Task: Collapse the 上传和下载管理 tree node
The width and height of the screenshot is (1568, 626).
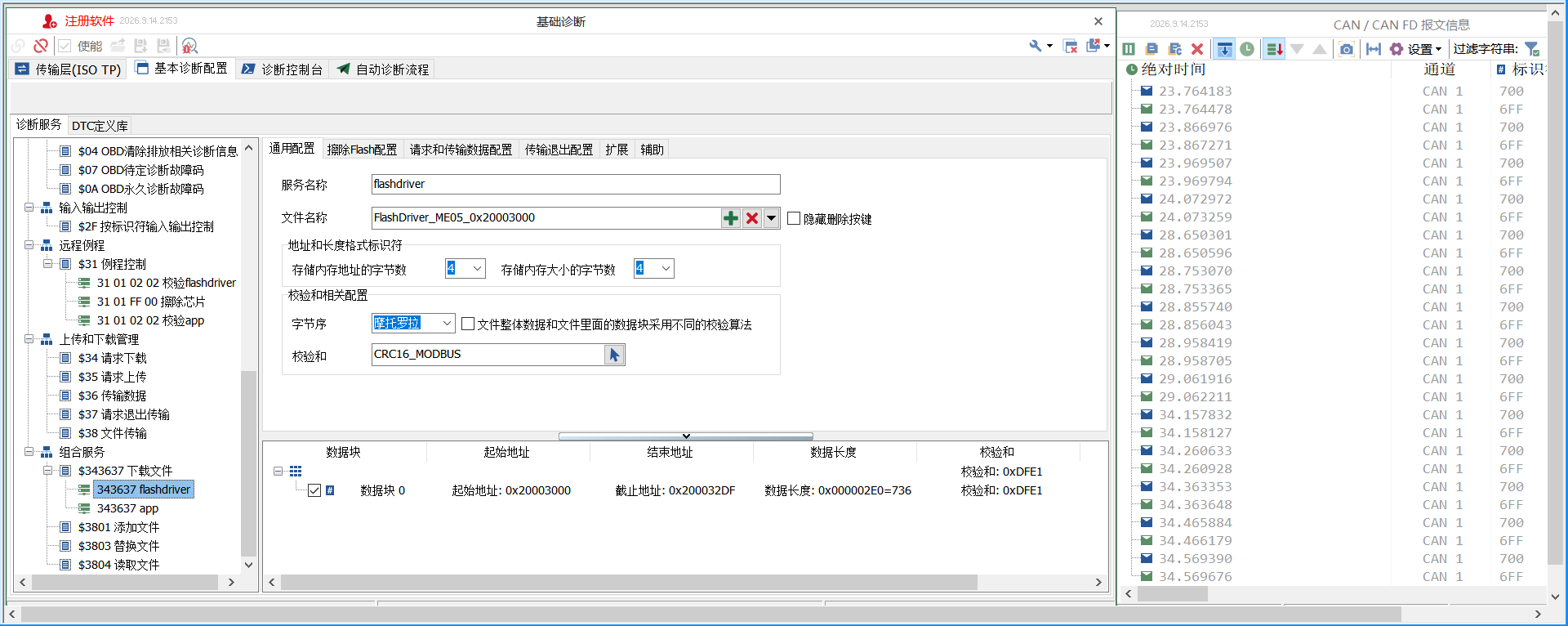Action: (x=29, y=339)
